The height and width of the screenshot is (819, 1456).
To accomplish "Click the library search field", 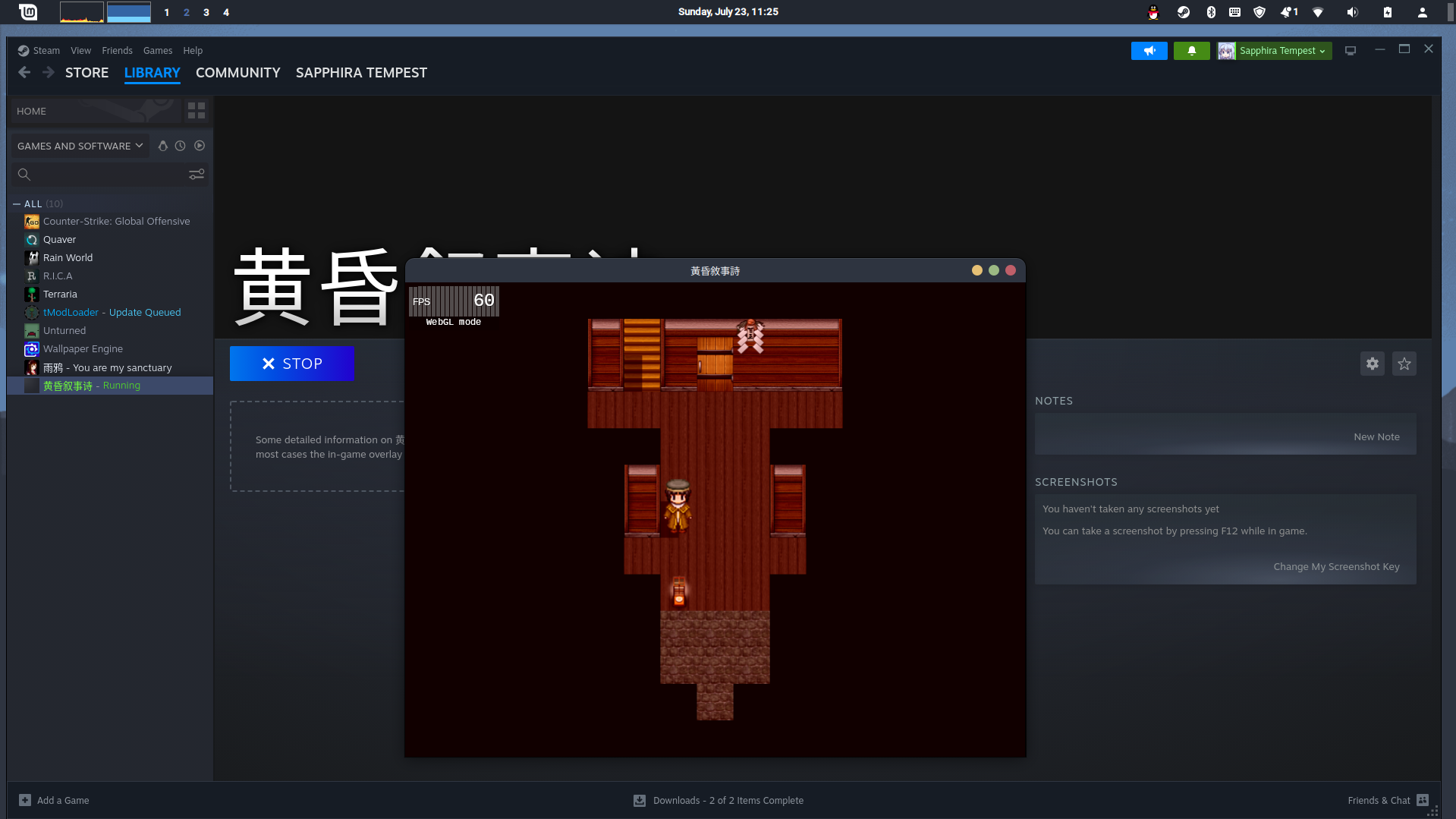I will (99, 175).
